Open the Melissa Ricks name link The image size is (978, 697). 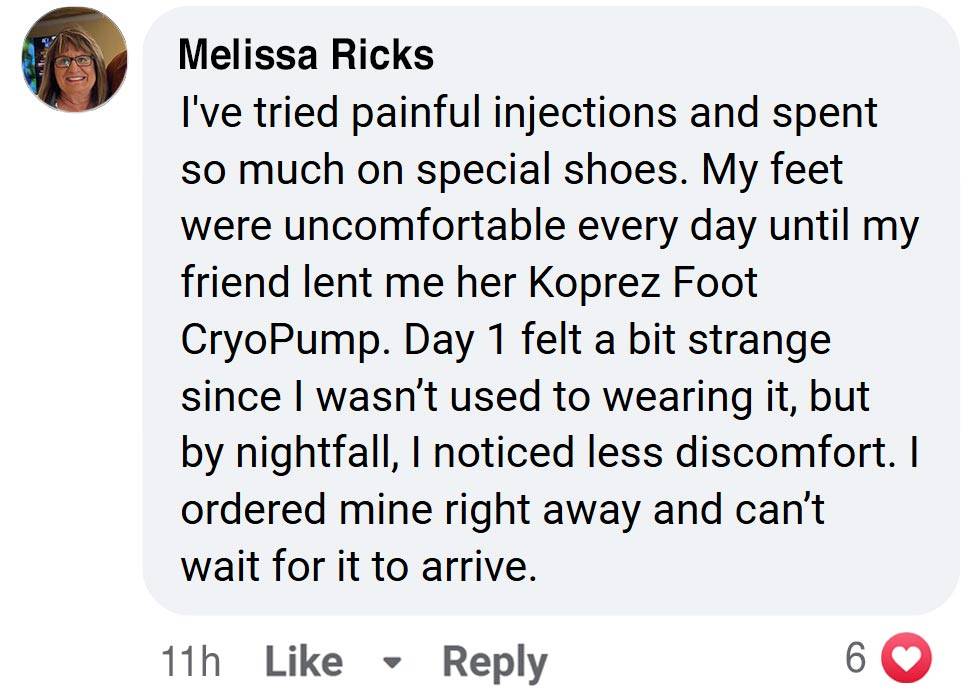(x=306, y=55)
